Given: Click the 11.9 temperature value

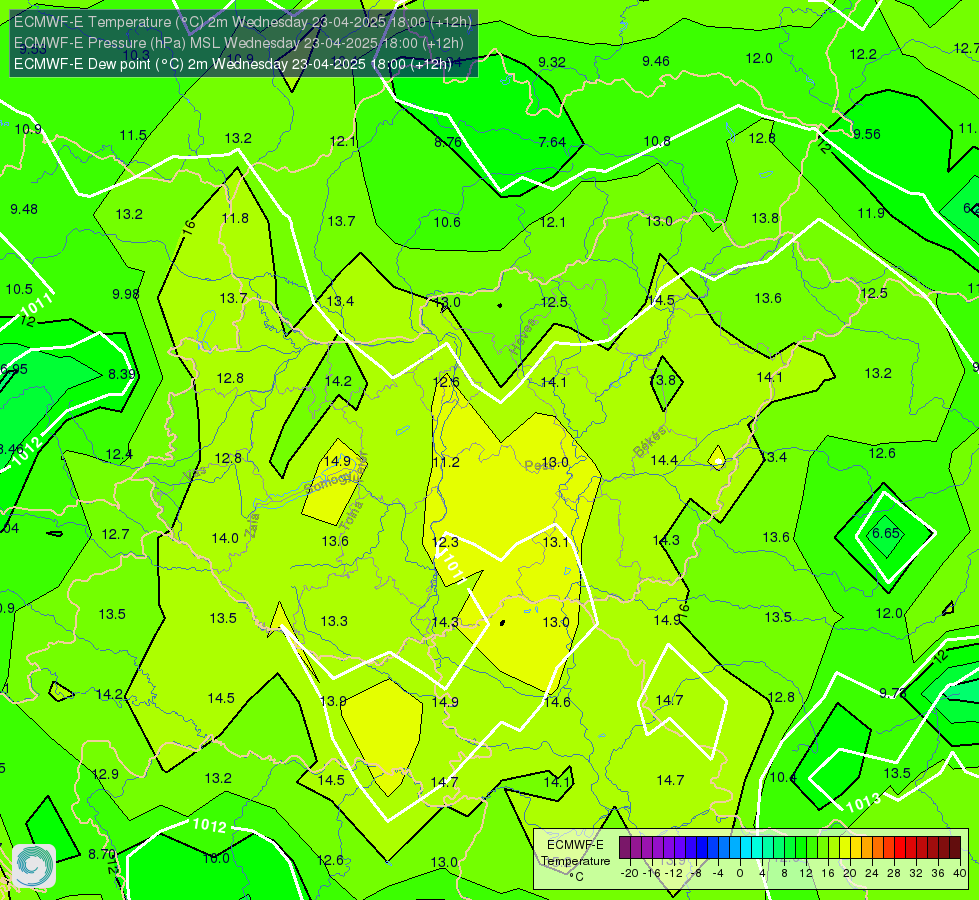Looking at the screenshot, I should point(871,214).
